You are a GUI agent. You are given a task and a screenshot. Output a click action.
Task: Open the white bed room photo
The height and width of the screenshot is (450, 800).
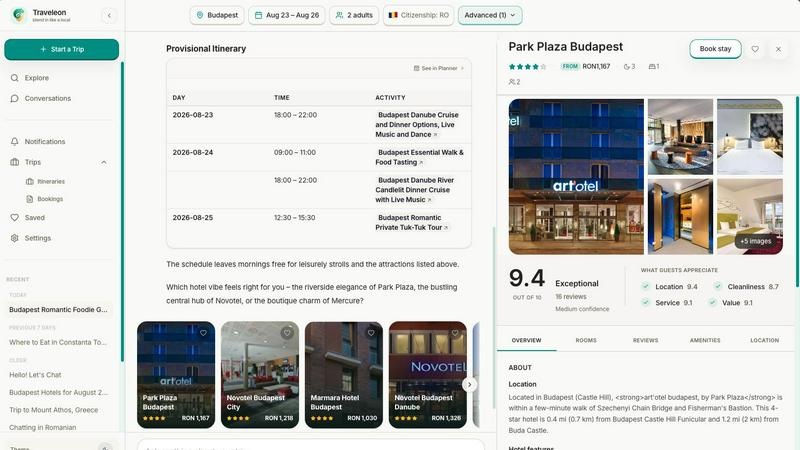click(749, 137)
